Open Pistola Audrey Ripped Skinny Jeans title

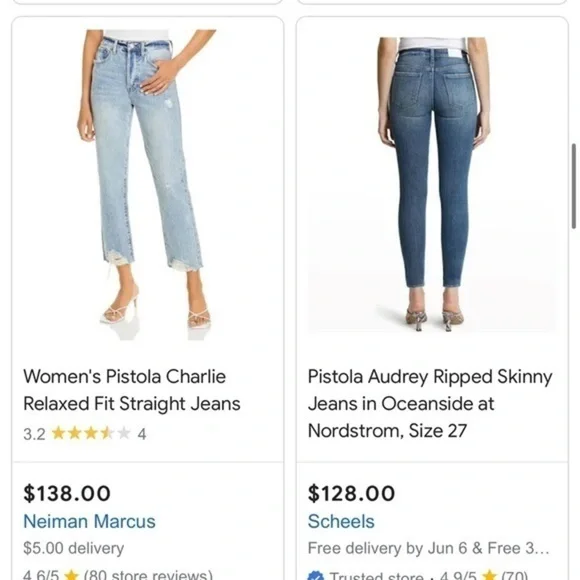(430, 404)
